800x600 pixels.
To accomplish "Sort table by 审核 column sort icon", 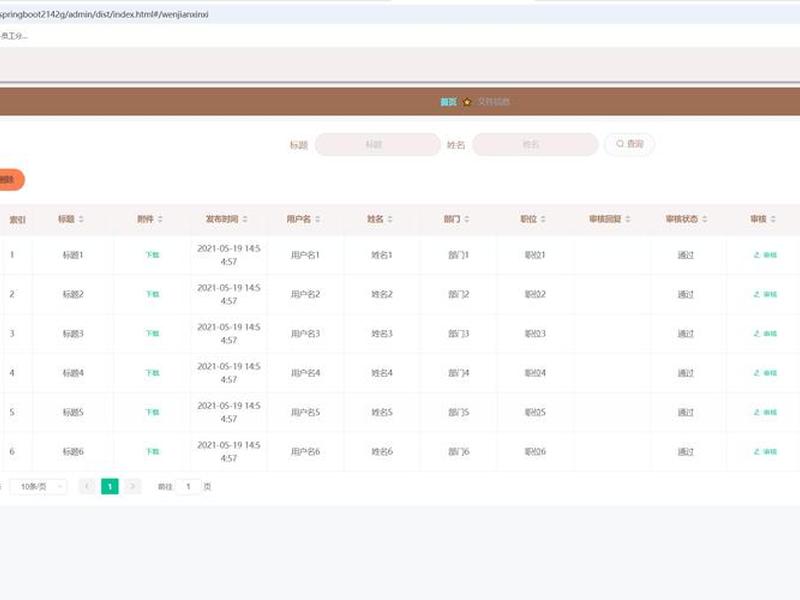I will [773, 219].
